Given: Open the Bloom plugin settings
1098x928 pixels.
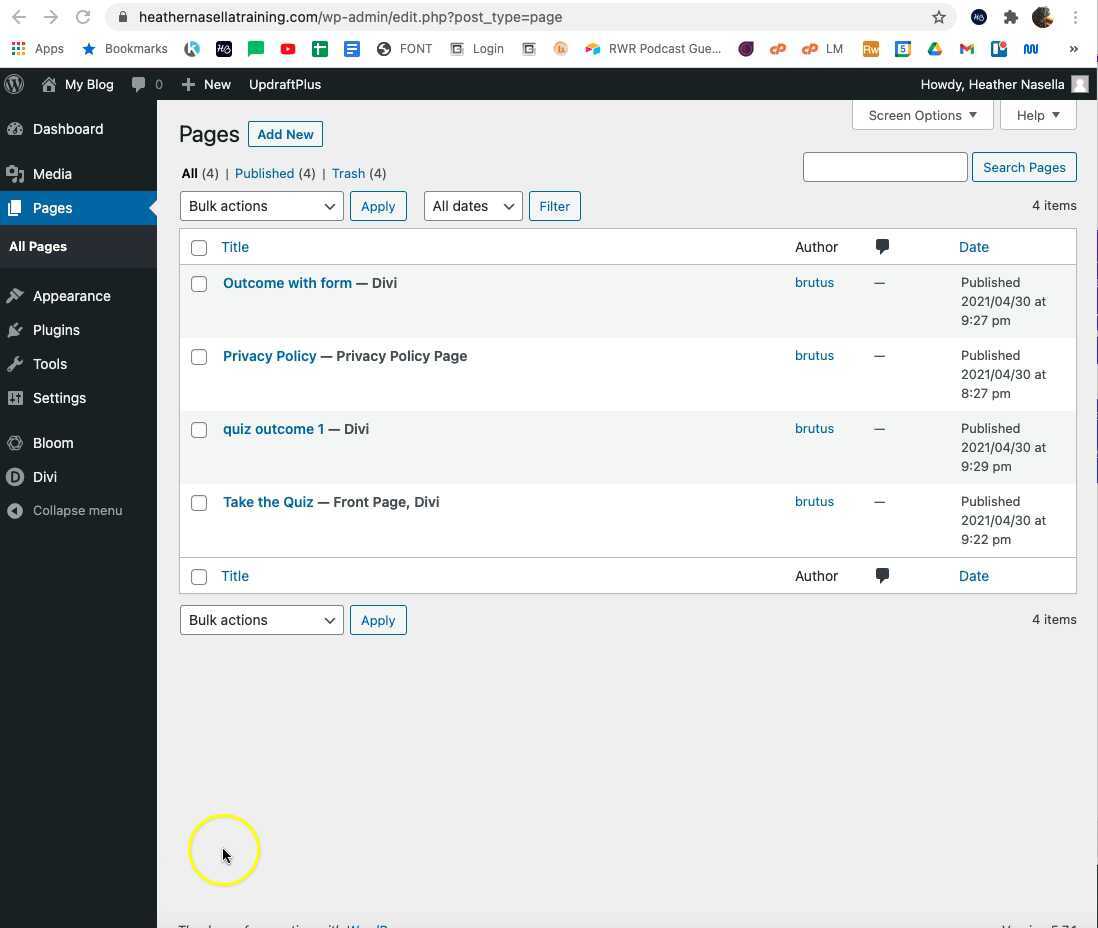Looking at the screenshot, I should pyautogui.click(x=53, y=442).
